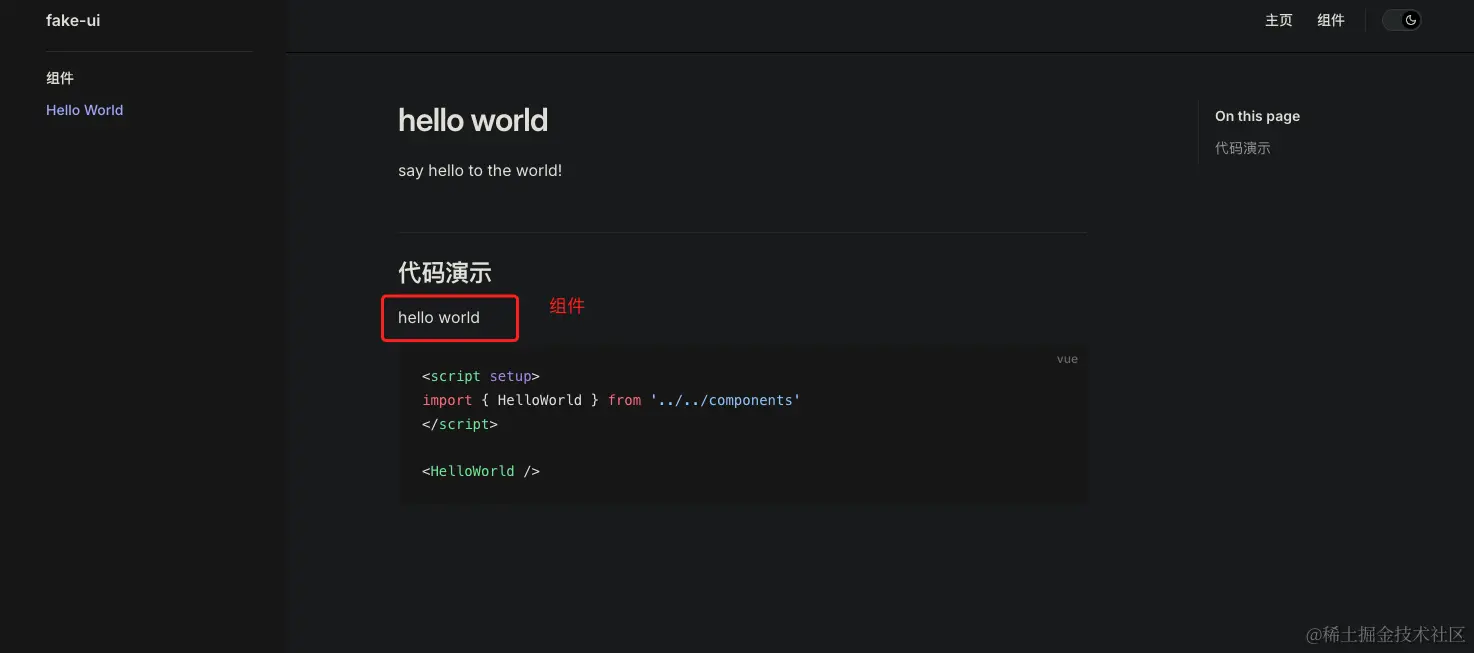Open 组件 in the top navigation bar
This screenshot has width=1474, height=653.
coord(1331,20)
